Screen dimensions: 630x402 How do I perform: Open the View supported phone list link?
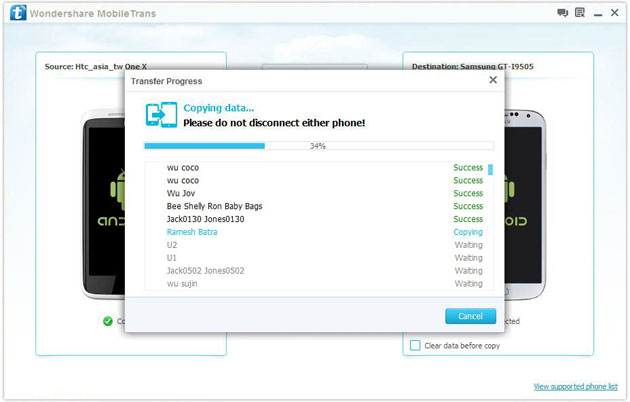(575, 386)
